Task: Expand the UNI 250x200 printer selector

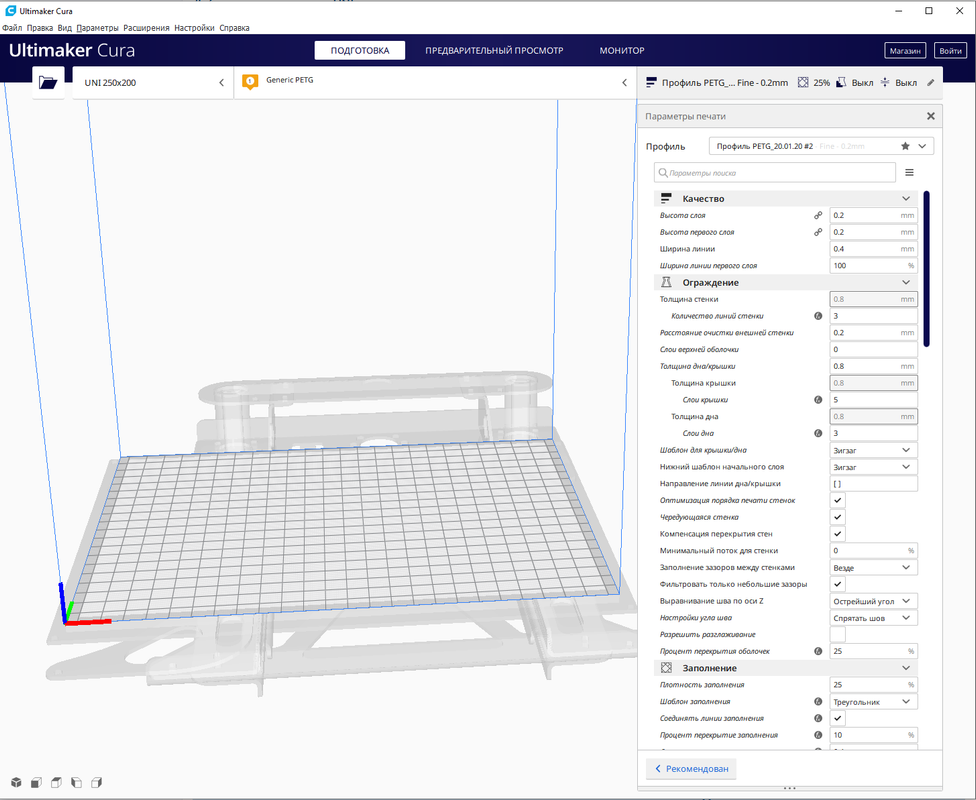Action: [153, 82]
